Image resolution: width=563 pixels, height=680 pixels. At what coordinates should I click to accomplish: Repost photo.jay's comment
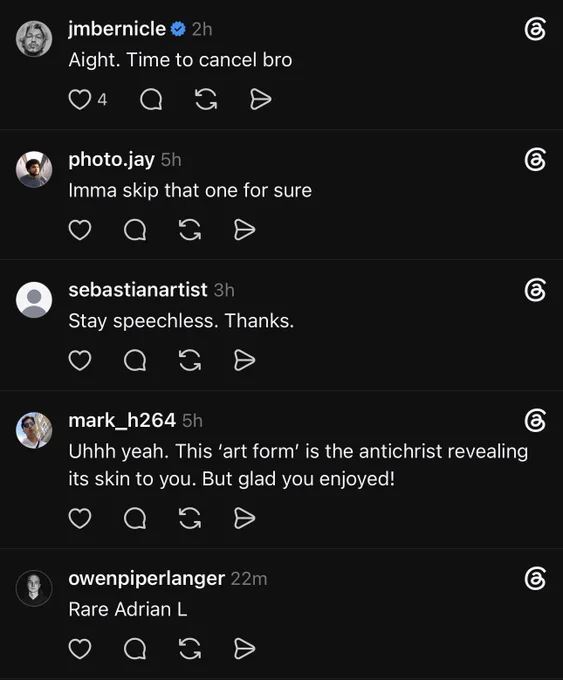[190, 230]
